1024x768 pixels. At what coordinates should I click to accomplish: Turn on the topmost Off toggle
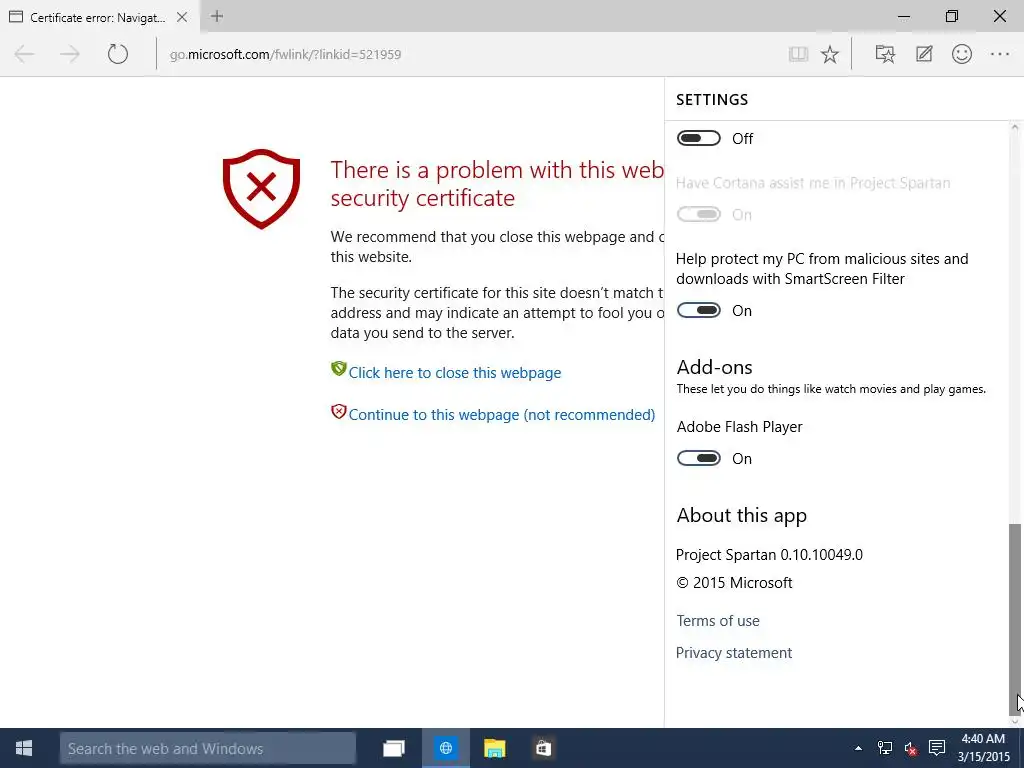click(699, 138)
